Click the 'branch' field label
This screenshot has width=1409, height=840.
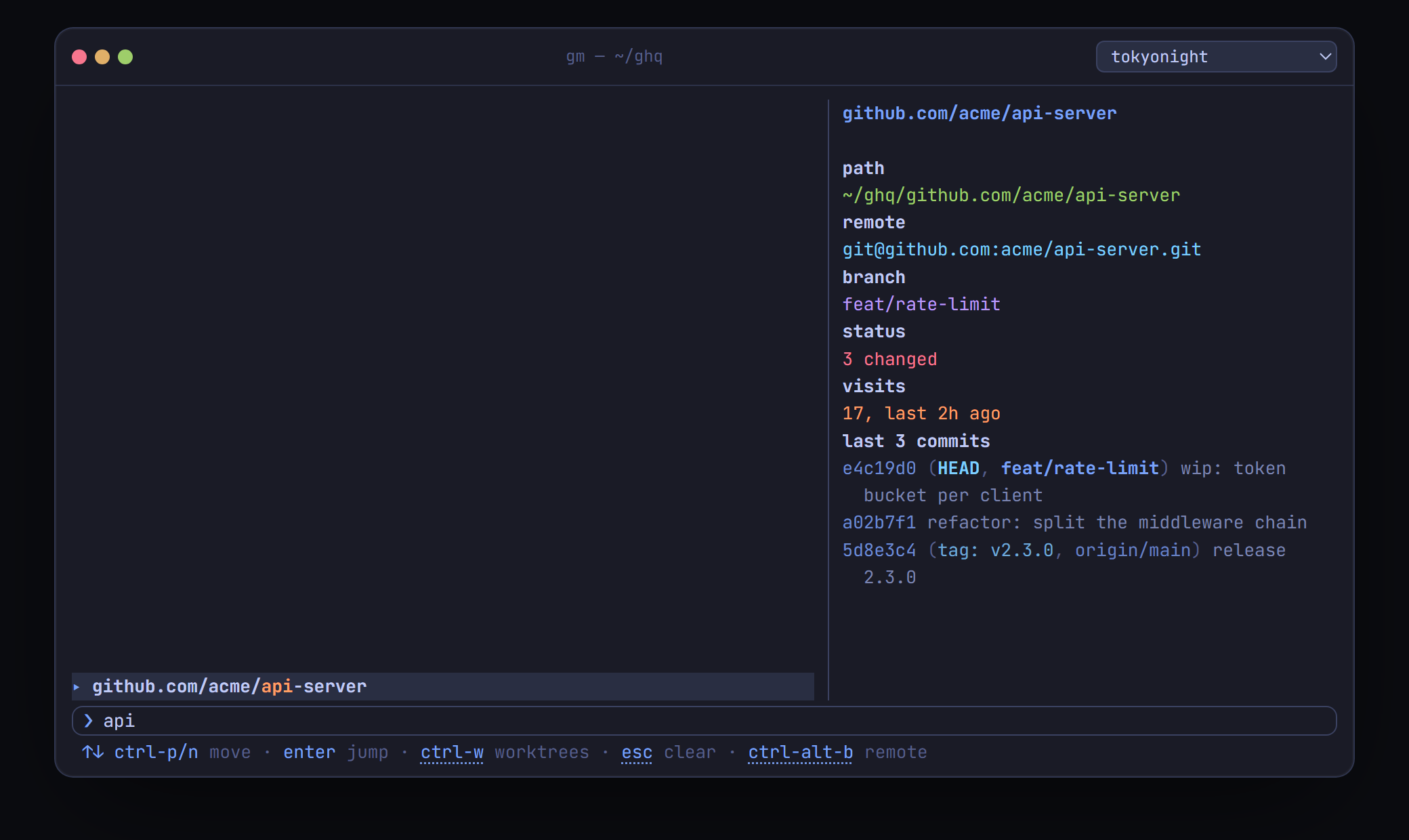[x=874, y=277]
